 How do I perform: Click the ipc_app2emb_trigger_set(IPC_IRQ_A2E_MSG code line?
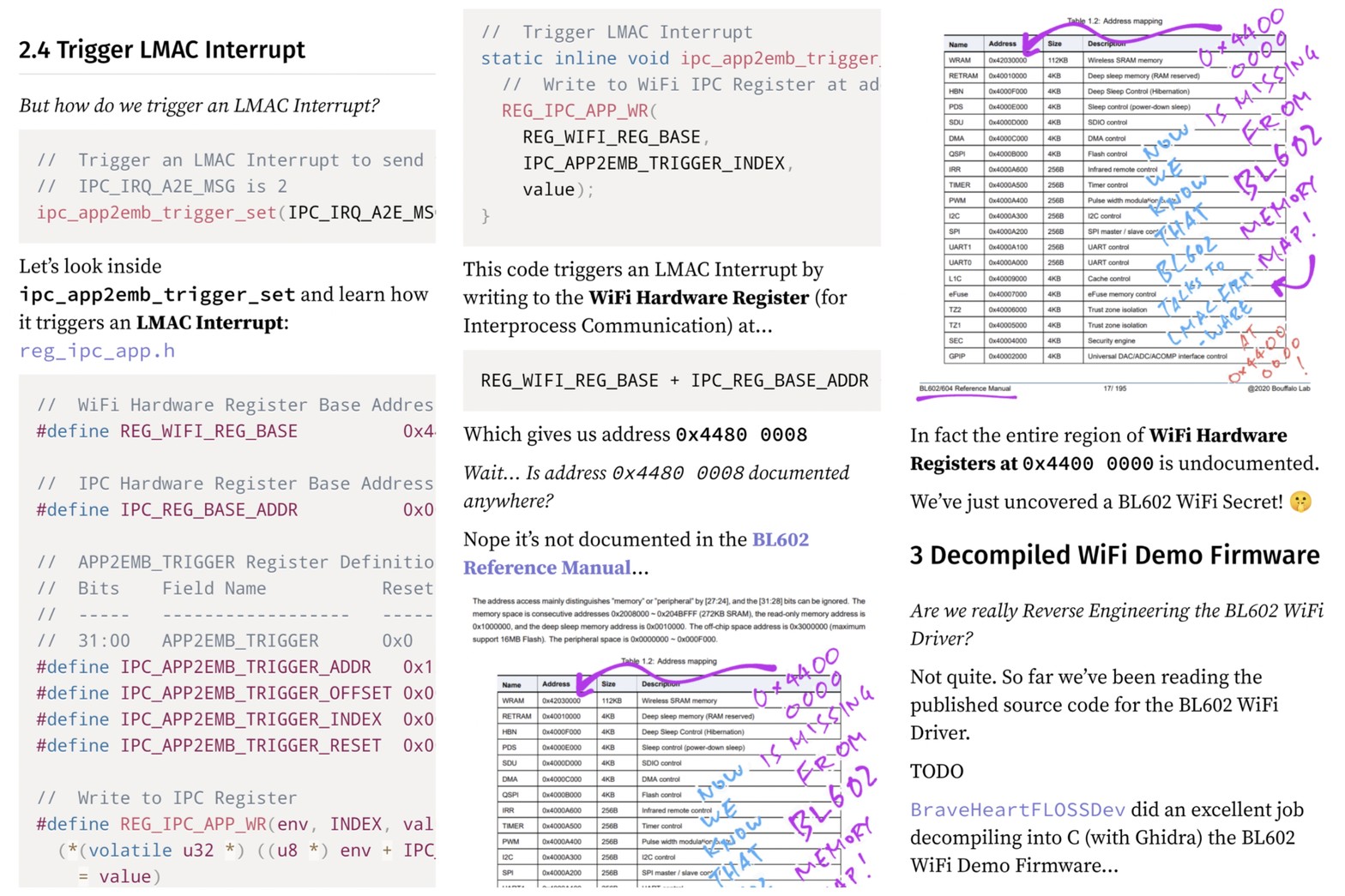pyautogui.click(x=234, y=213)
